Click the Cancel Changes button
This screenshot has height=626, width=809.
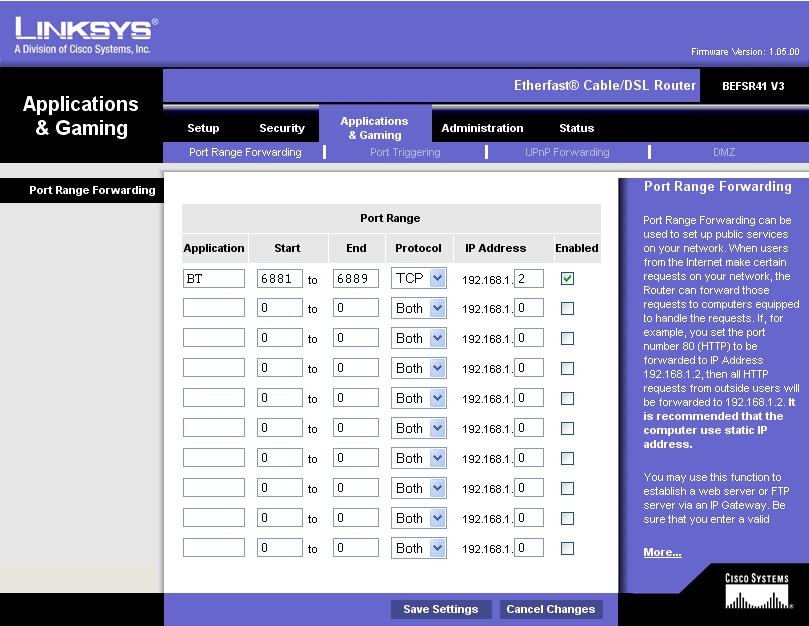click(x=551, y=609)
